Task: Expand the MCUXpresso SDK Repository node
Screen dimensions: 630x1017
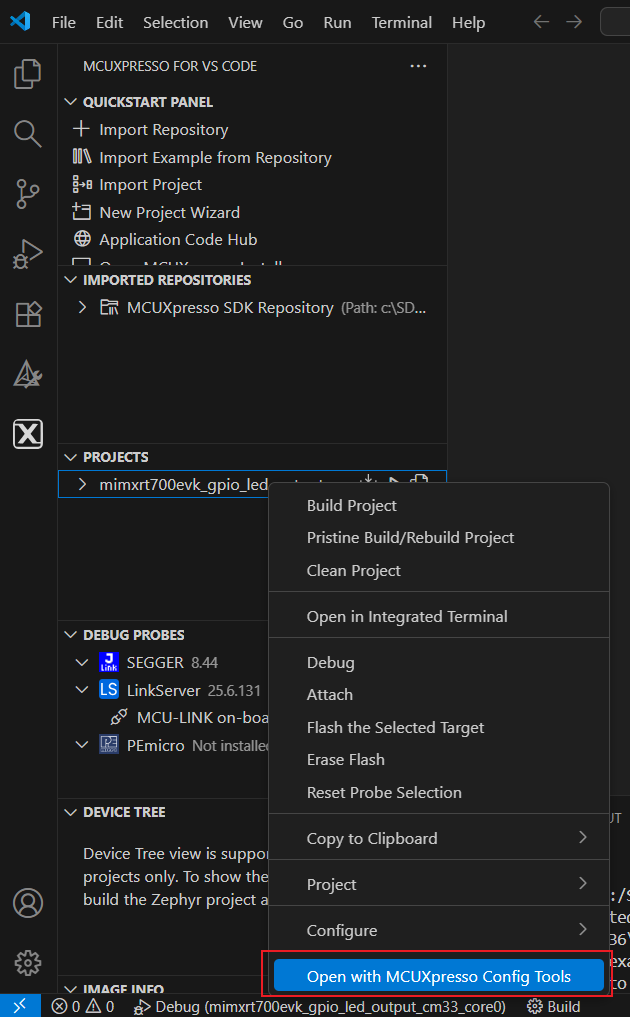Action: click(x=83, y=307)
